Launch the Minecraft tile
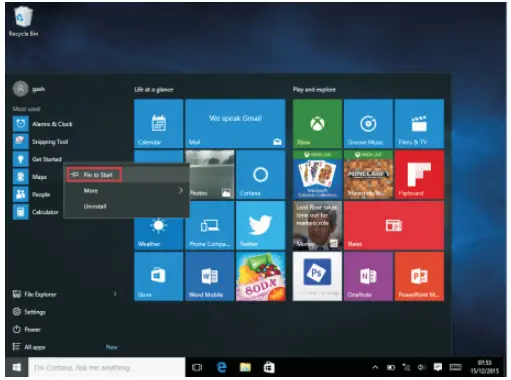 coord(368,174)
